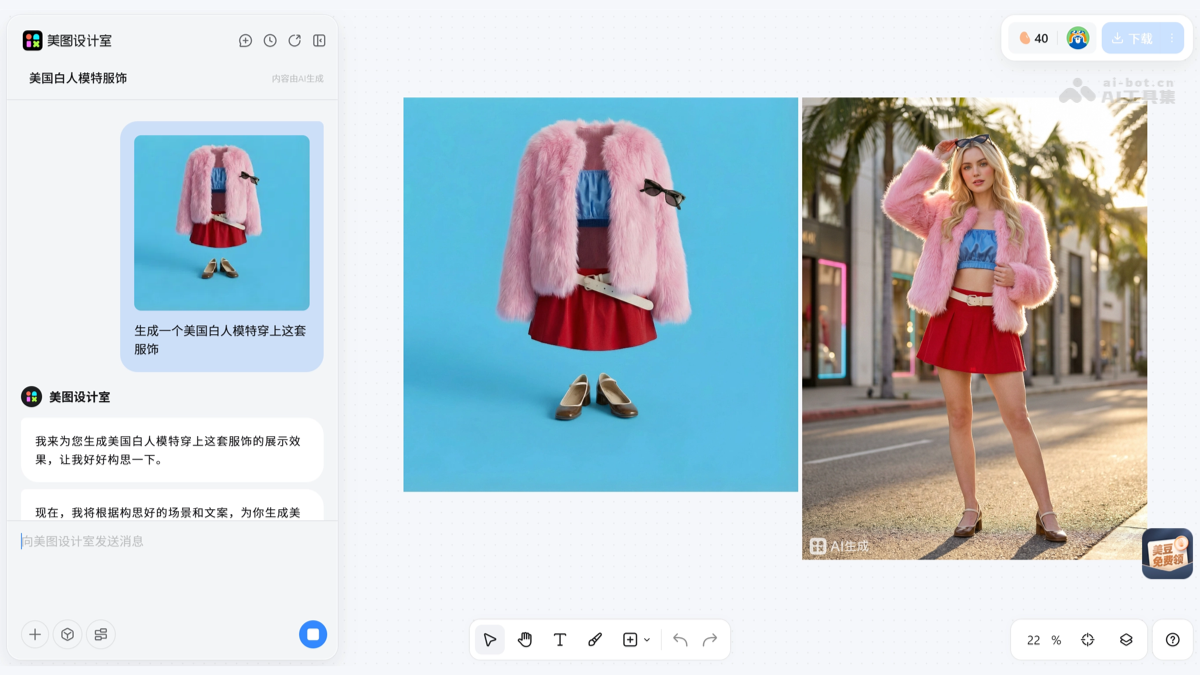Click the zoom-to-fit target icon
1200x675 pixels.
click(x=1089, y=639)
